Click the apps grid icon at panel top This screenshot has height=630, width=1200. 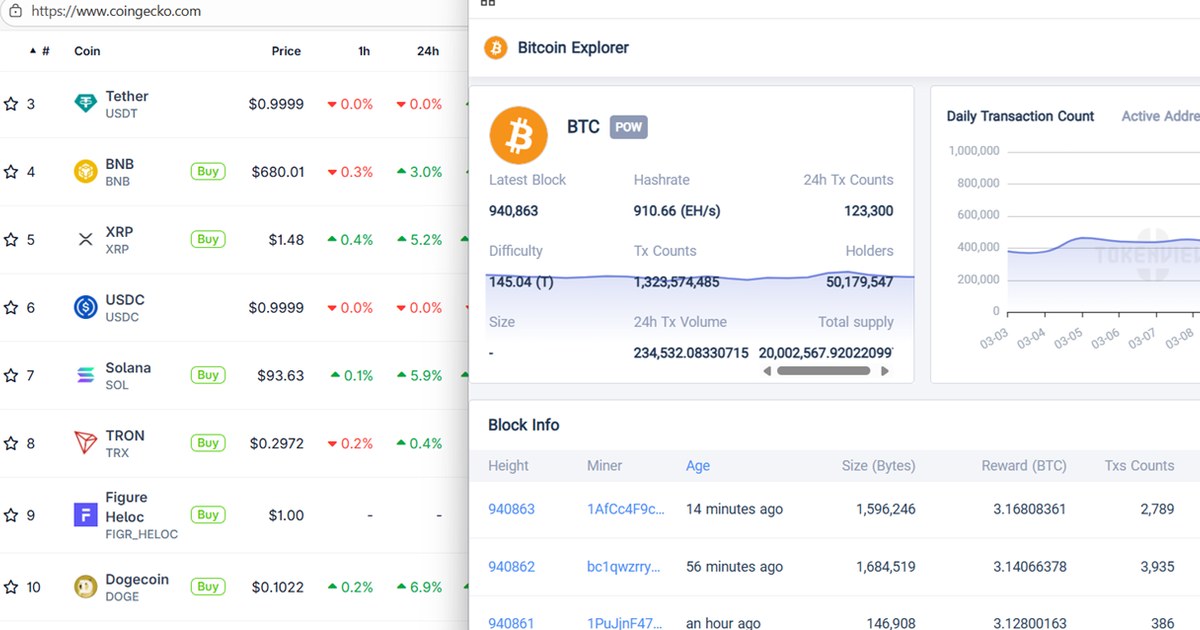tap(487, 4)
